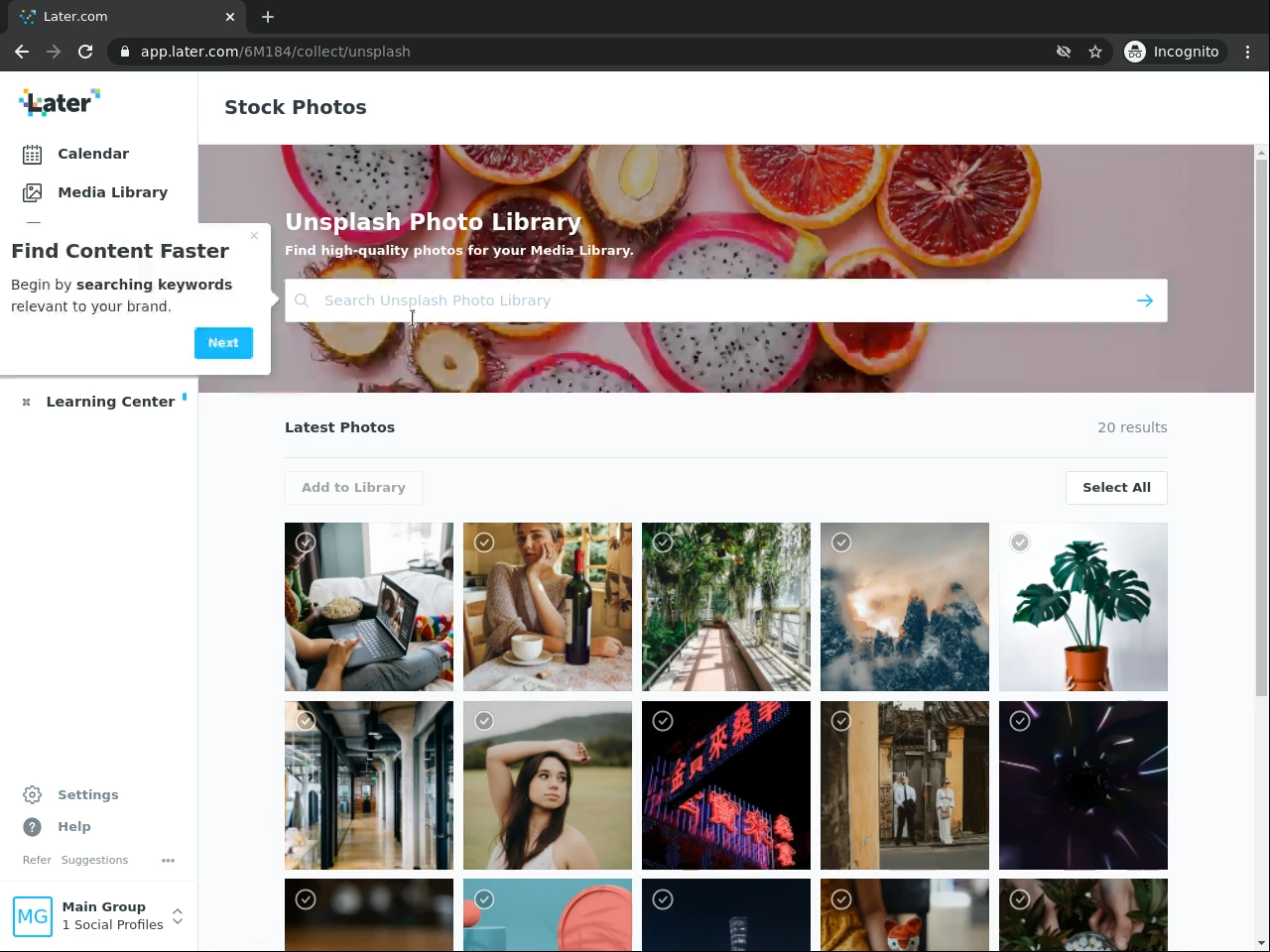Close the Later.com browser tab
The image size is (1270, 952).
coord(230,17)
